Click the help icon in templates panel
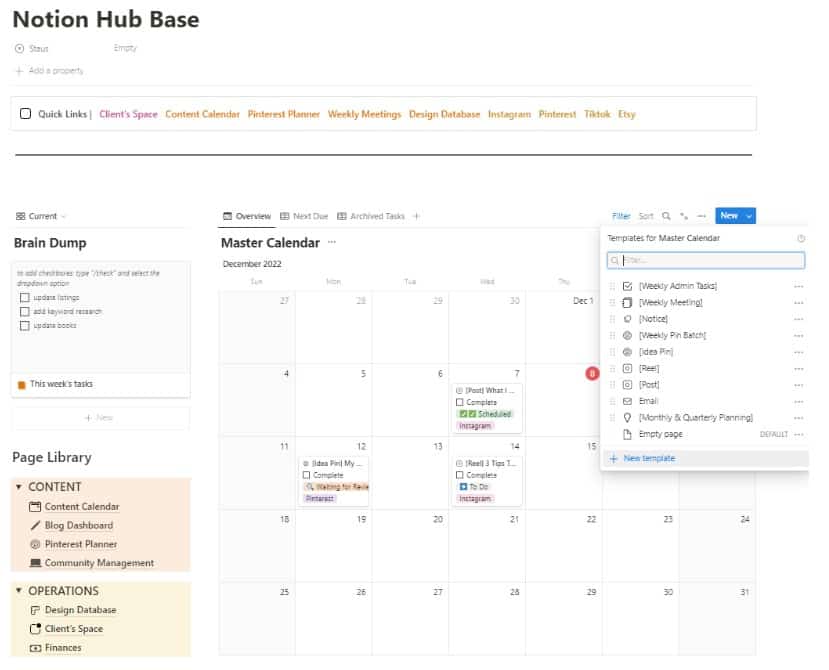The image size is (829, 670). [801, 238]
